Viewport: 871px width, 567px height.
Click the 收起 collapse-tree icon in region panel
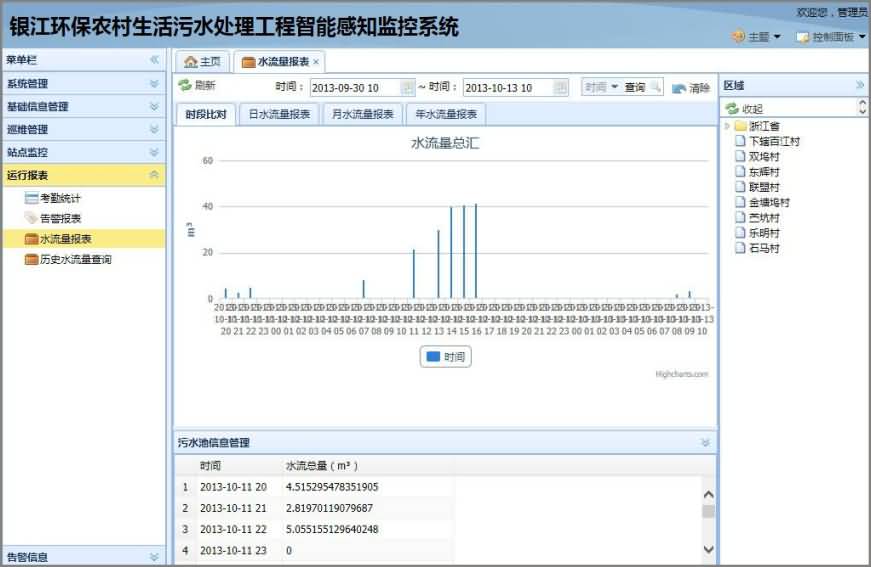(x=732, y=108)
